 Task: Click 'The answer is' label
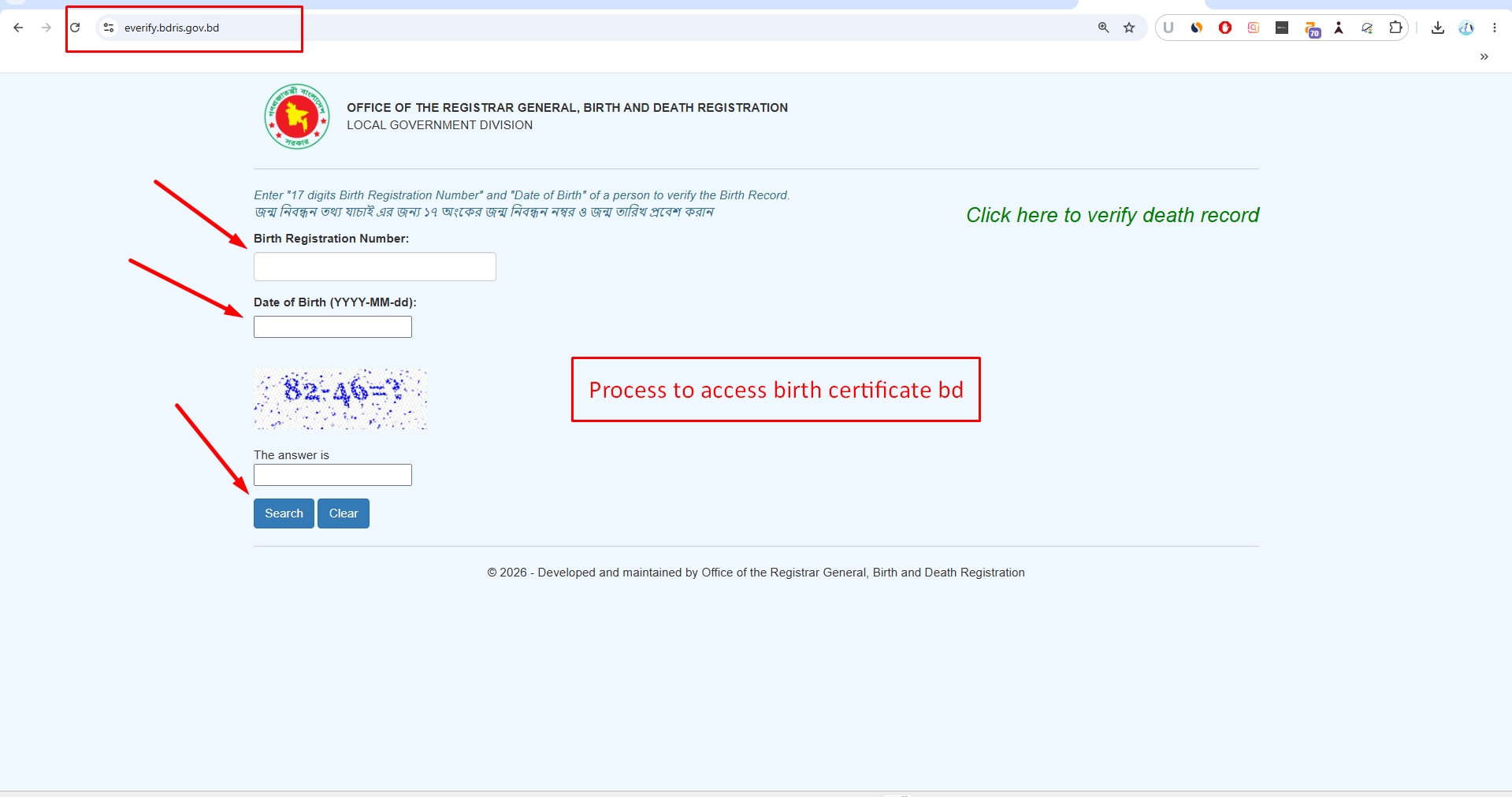click(x=292, y=455)
